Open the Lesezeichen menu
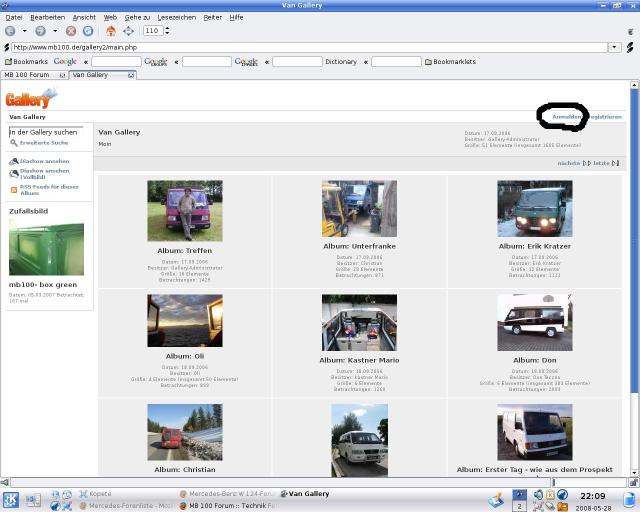The width and height of the screenshot is (640, 512). (176, 17)
